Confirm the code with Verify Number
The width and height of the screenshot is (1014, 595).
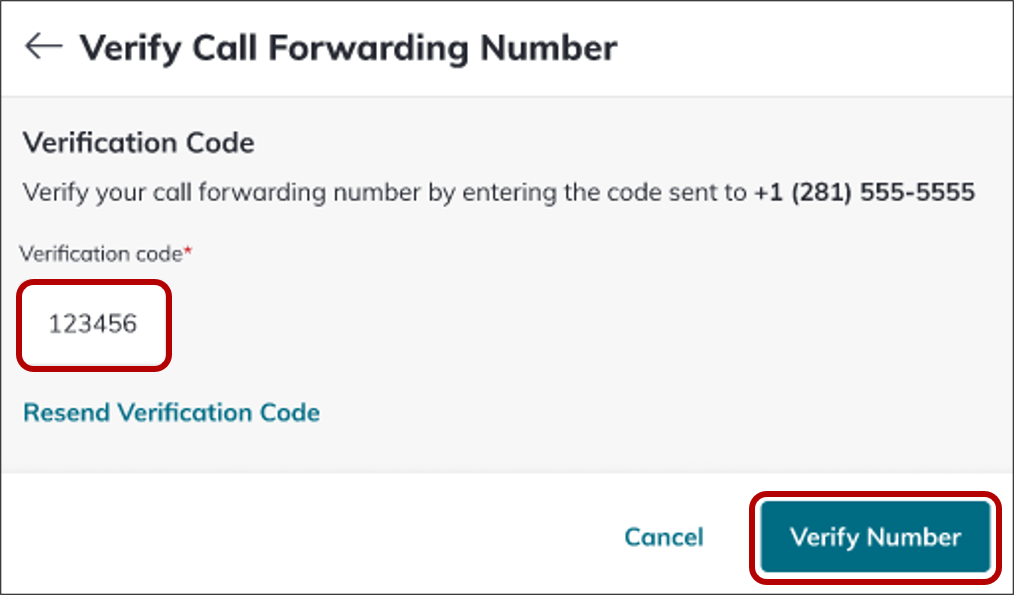tap(875, 537)
